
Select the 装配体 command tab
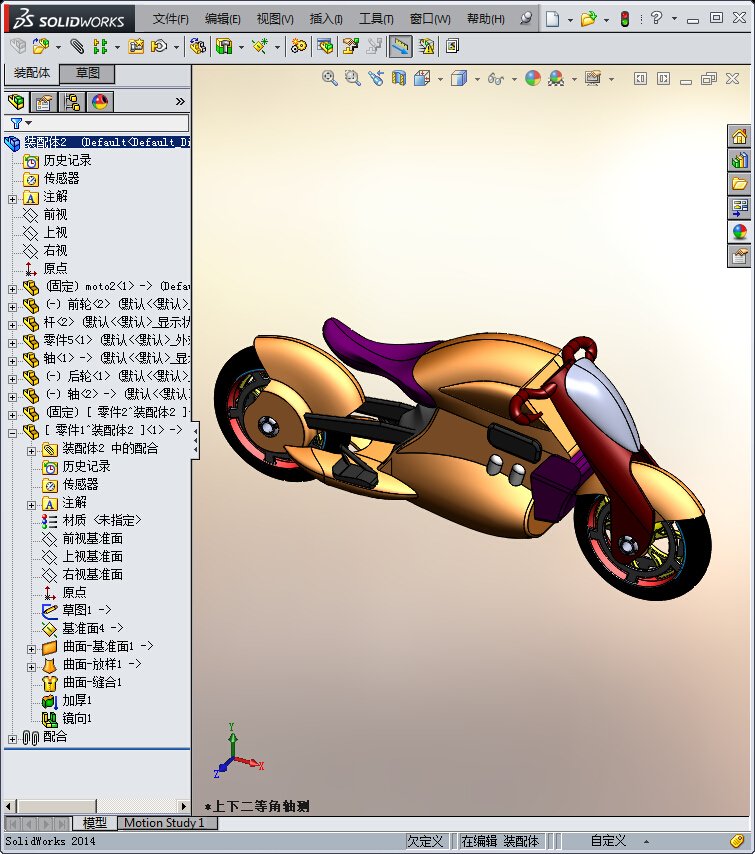(x=32, y=72)
